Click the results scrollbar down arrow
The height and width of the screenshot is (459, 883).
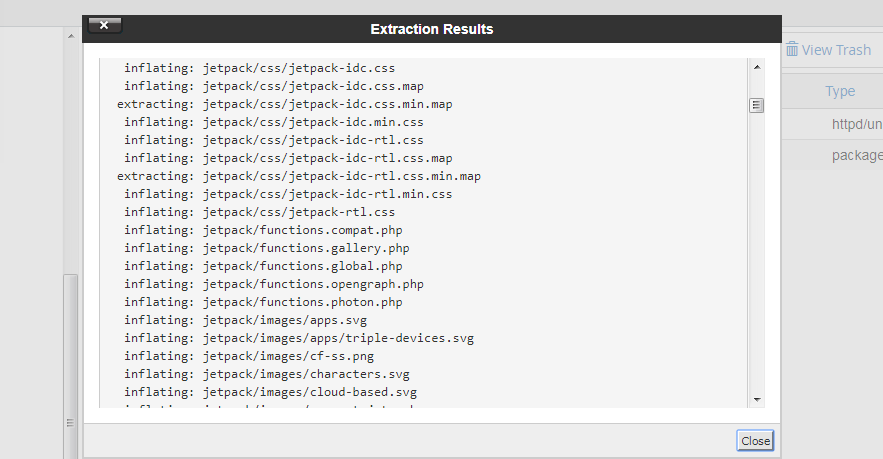[x=757, y=399]
